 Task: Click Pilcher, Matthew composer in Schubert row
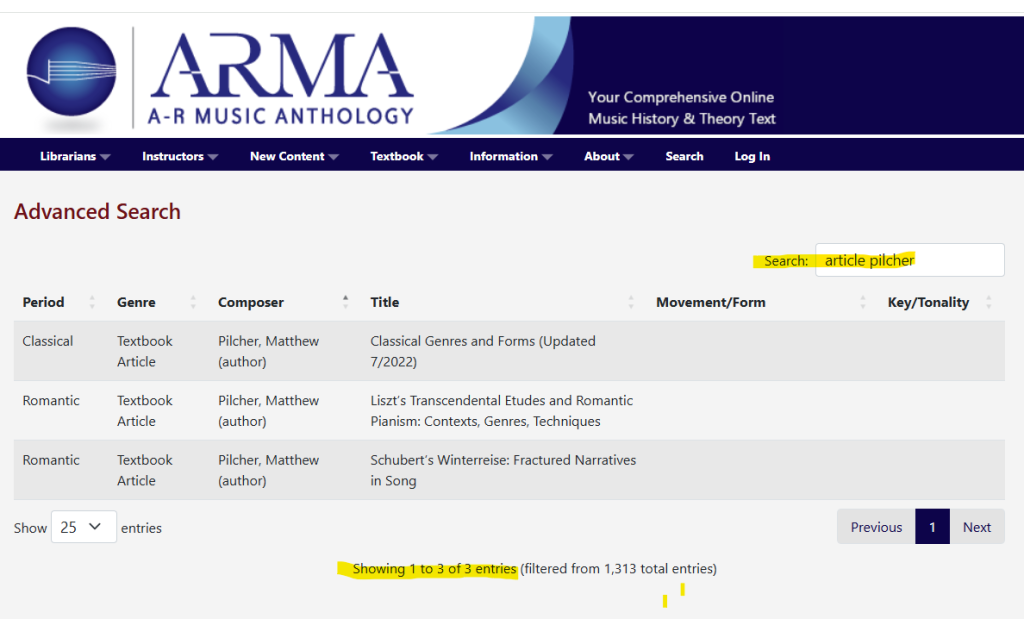tap(268, 470)
